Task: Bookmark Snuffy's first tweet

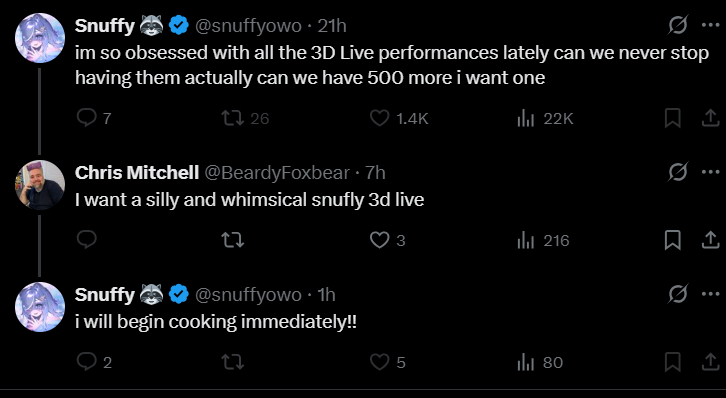Action: [672, 118]
